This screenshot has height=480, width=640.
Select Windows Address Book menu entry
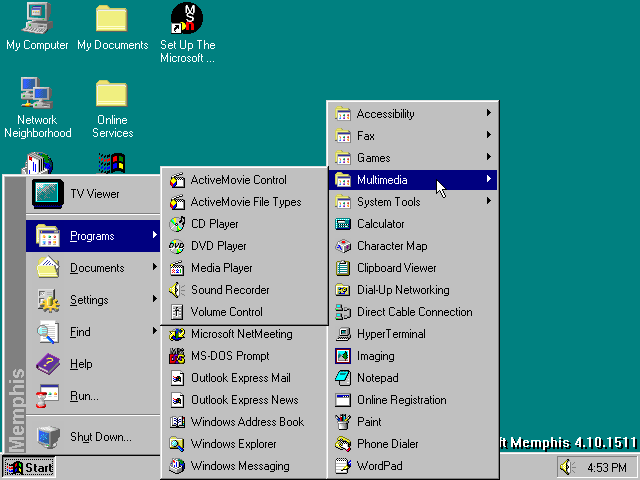pyautogui.click(x=245, y=422)
